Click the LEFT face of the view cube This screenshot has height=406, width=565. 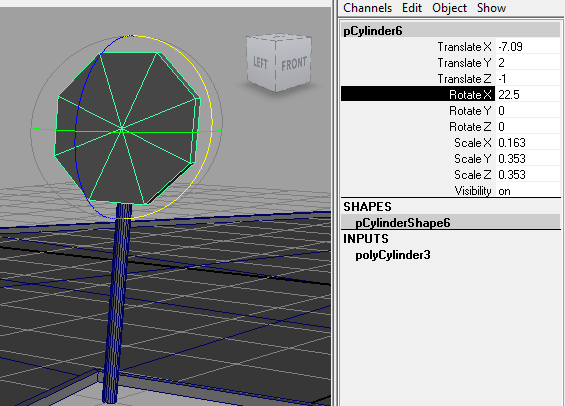click(x=261, y=63)
